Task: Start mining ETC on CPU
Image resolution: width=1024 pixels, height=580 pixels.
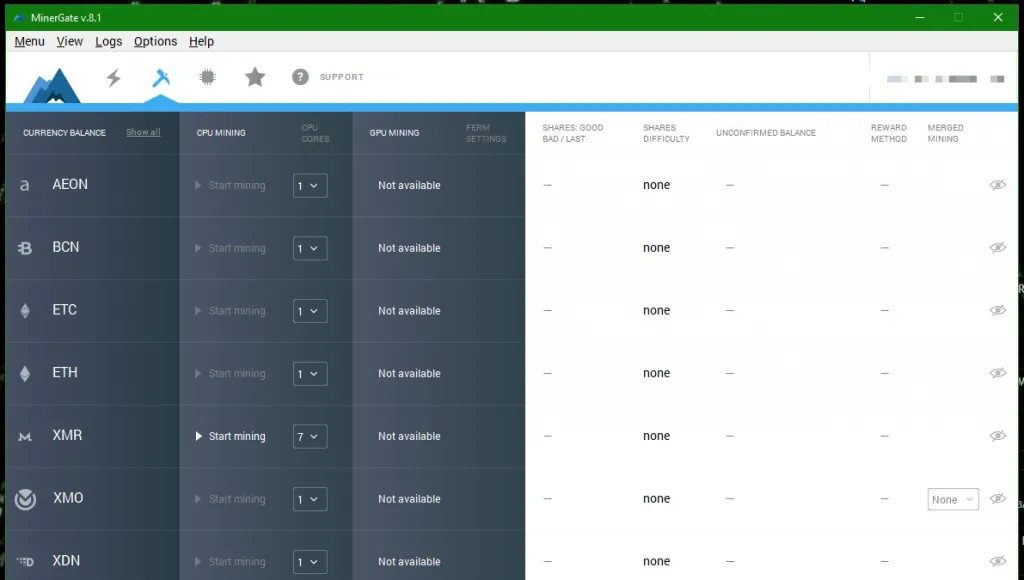Action: [x=231, y=311]
